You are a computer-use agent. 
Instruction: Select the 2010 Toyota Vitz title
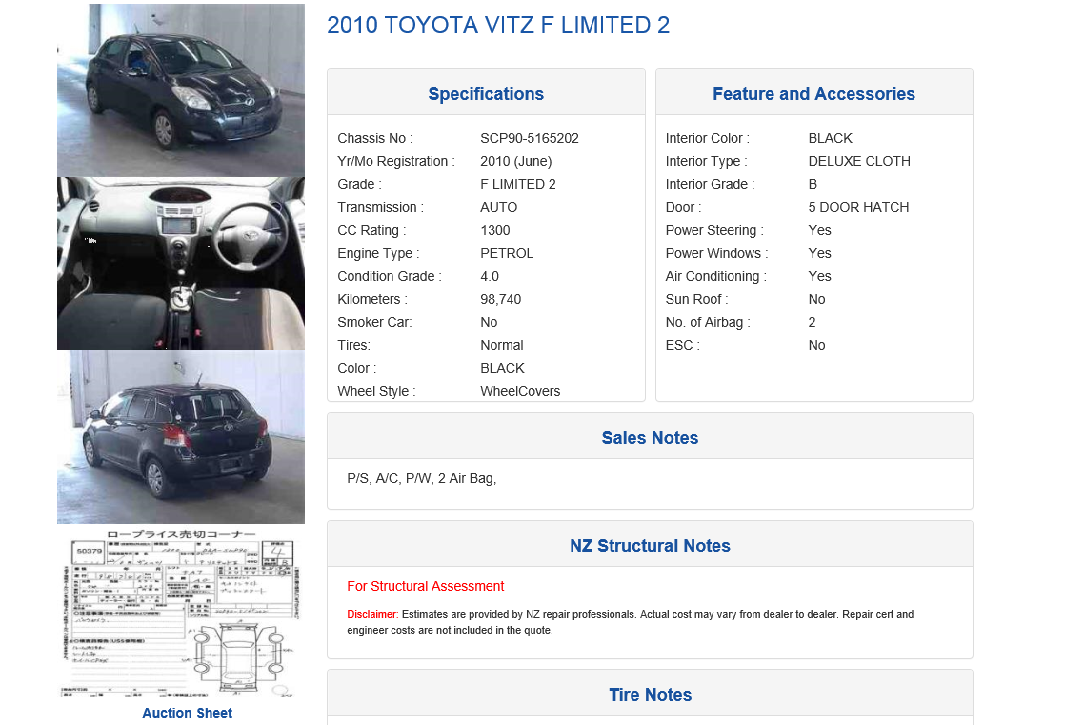(x=498, y=25)
